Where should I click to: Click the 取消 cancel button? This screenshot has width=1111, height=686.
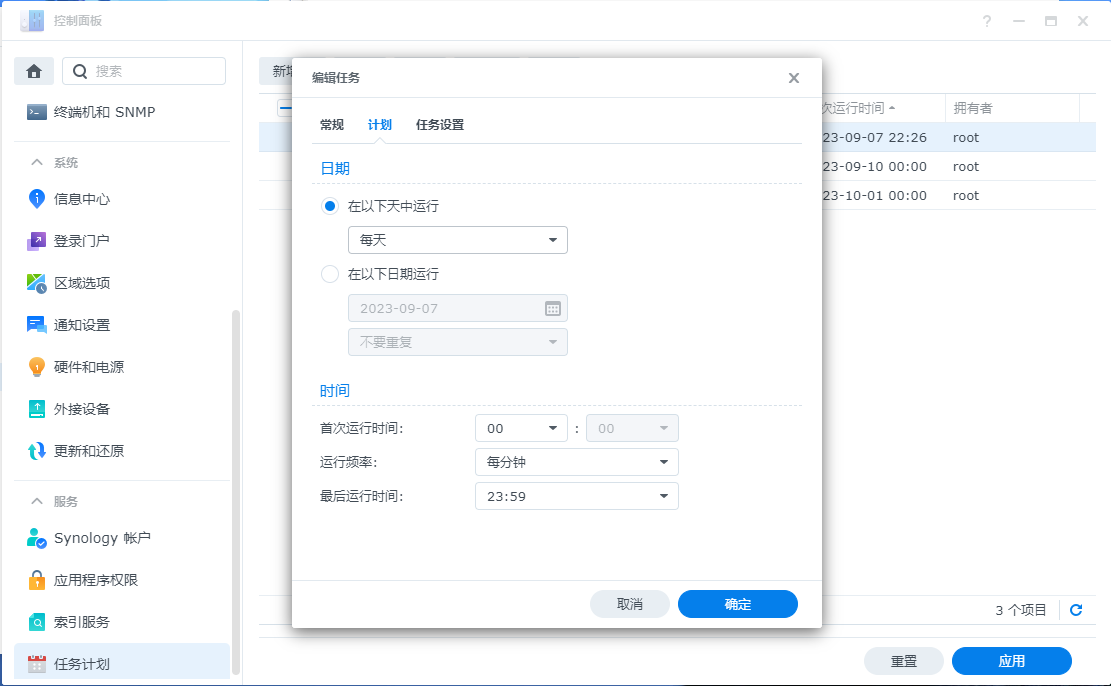click(629, 604)
